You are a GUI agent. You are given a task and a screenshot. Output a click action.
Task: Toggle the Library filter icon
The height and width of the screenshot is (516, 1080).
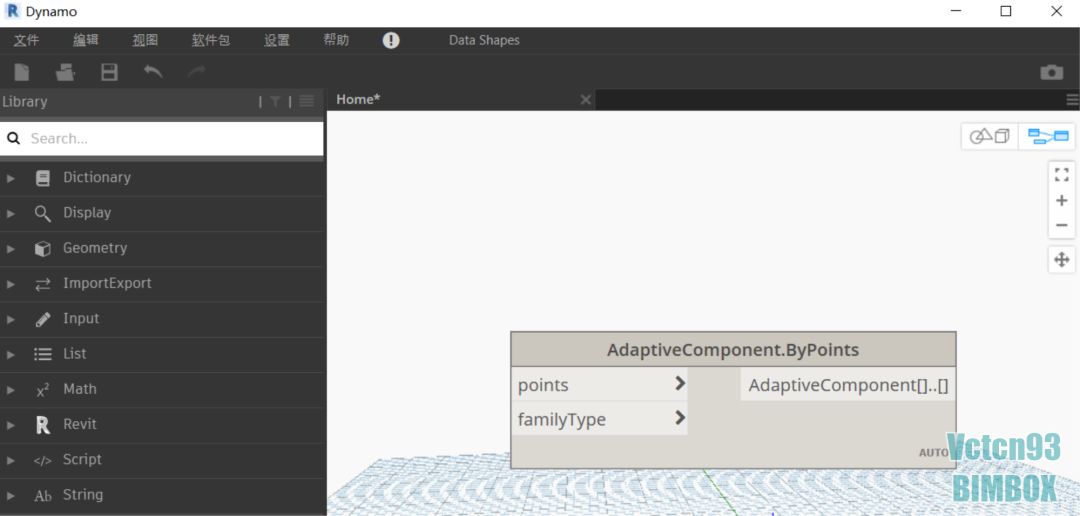[x=275, y=102]
